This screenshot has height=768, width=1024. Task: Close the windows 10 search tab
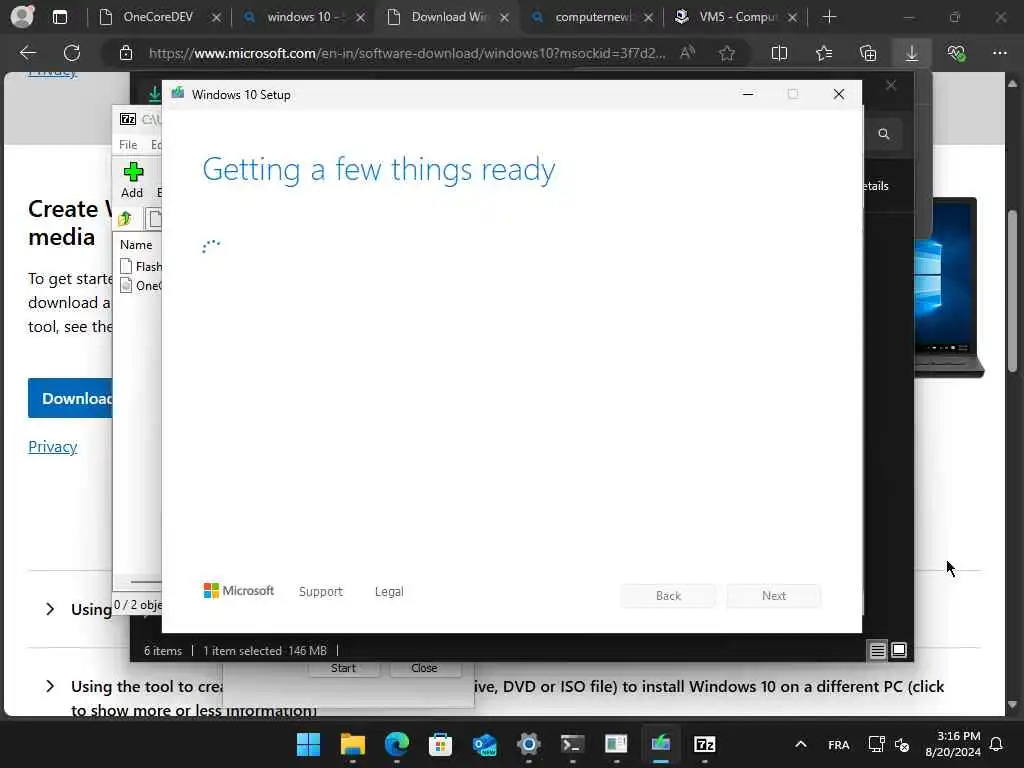[360, 18]
